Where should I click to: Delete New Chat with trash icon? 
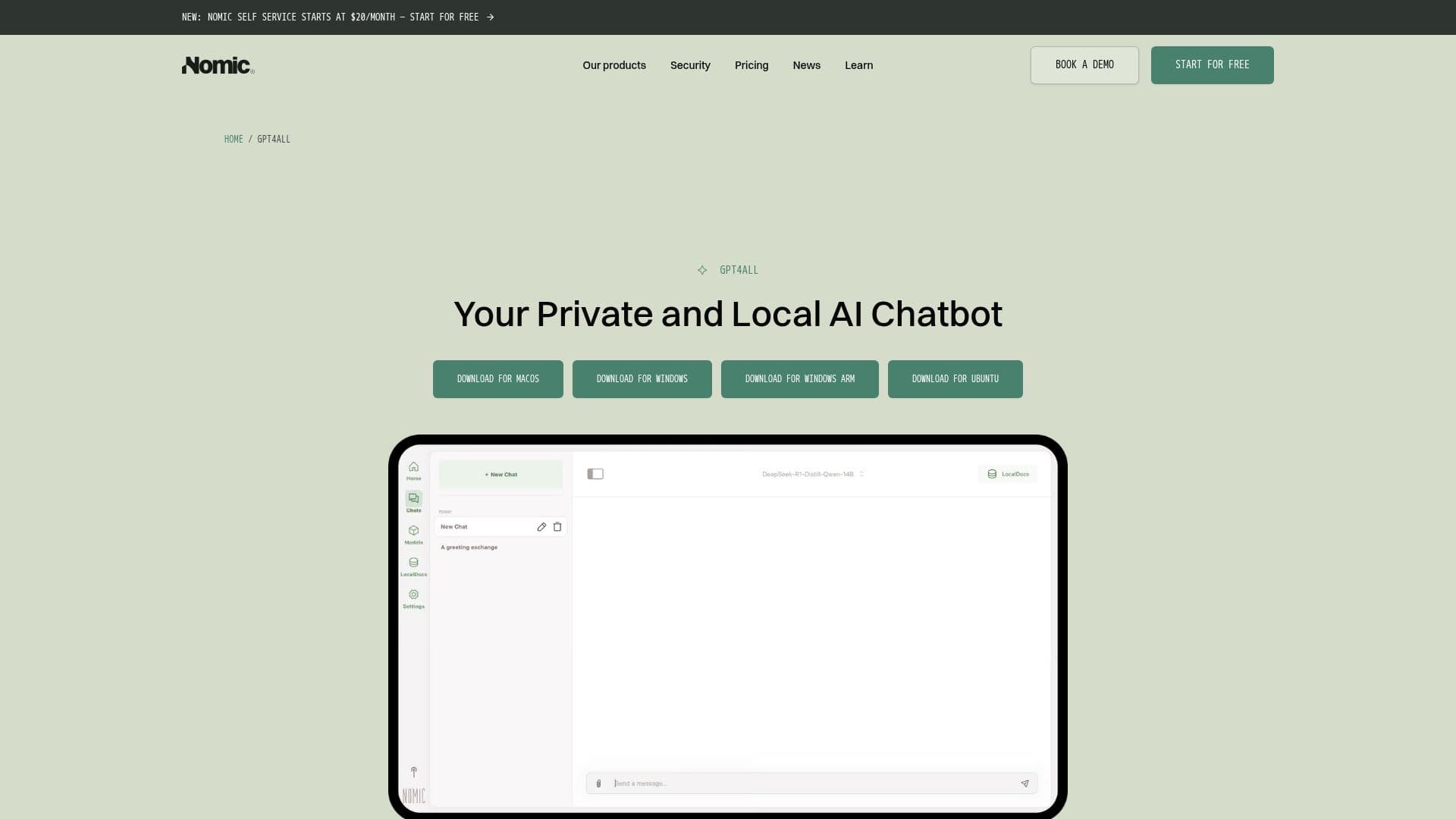[x=557, y=527]
